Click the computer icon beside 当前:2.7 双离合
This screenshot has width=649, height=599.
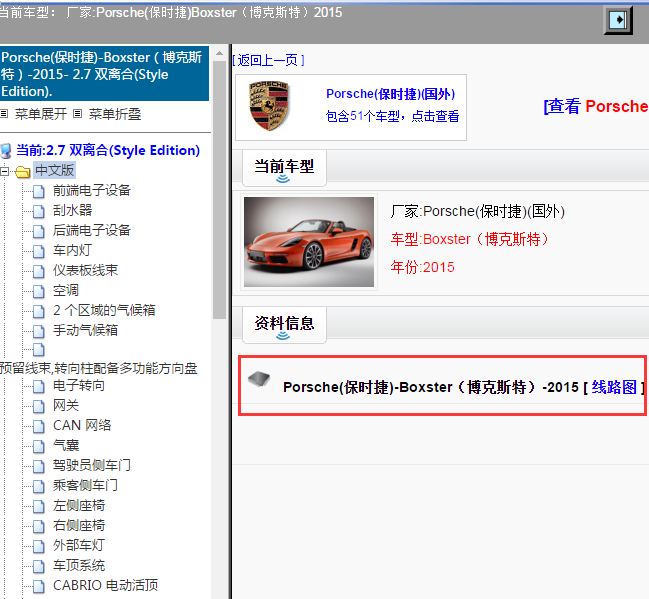pyautogui.click(x=6, y=151)
